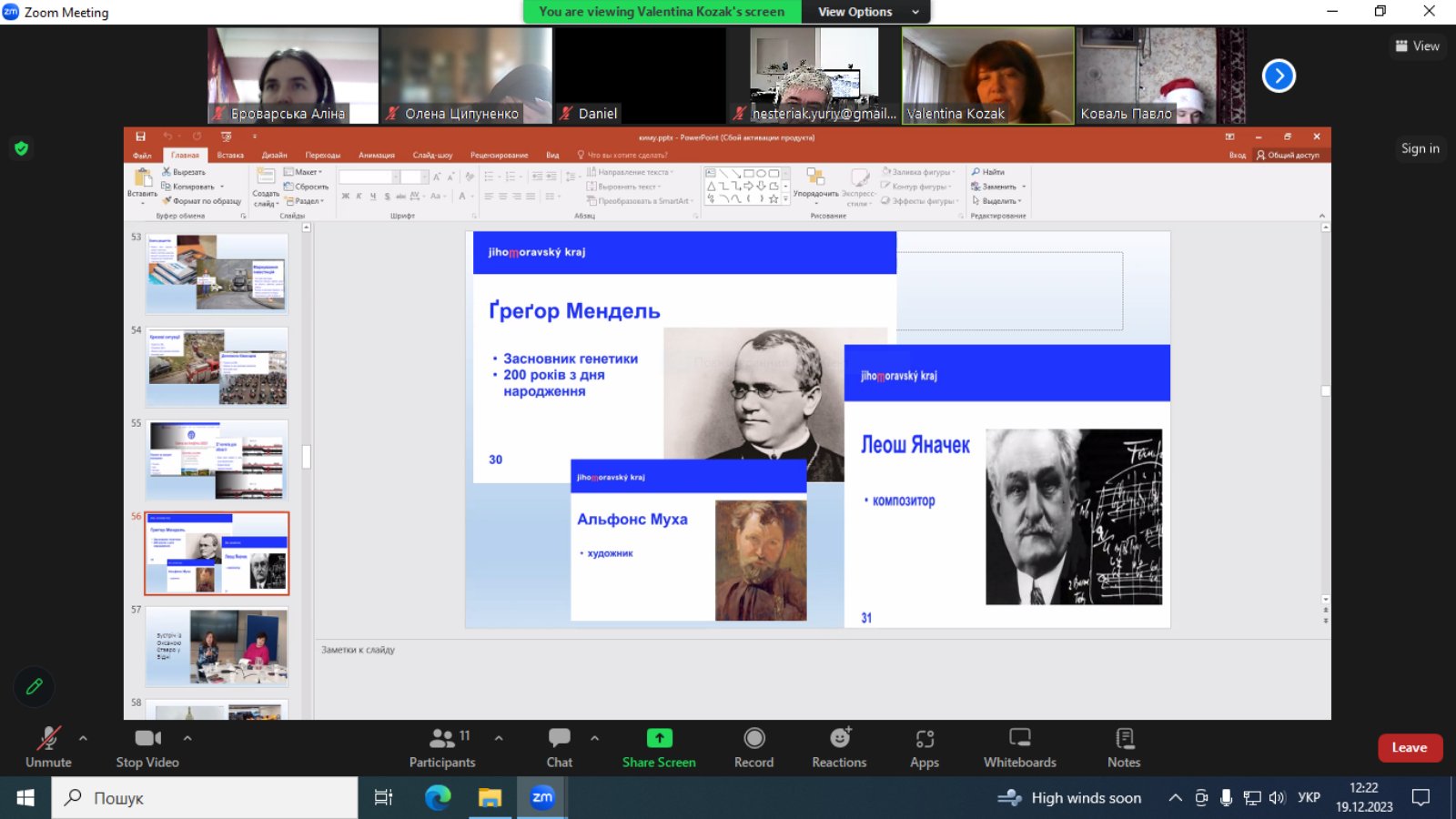Unmute the microphone
The image size is (1456, 819).
coord(48,747)
